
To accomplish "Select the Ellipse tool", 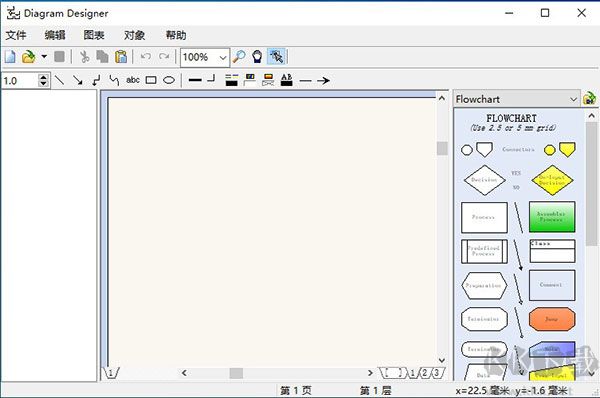I will pyautogui.click(x=169, y=80).
